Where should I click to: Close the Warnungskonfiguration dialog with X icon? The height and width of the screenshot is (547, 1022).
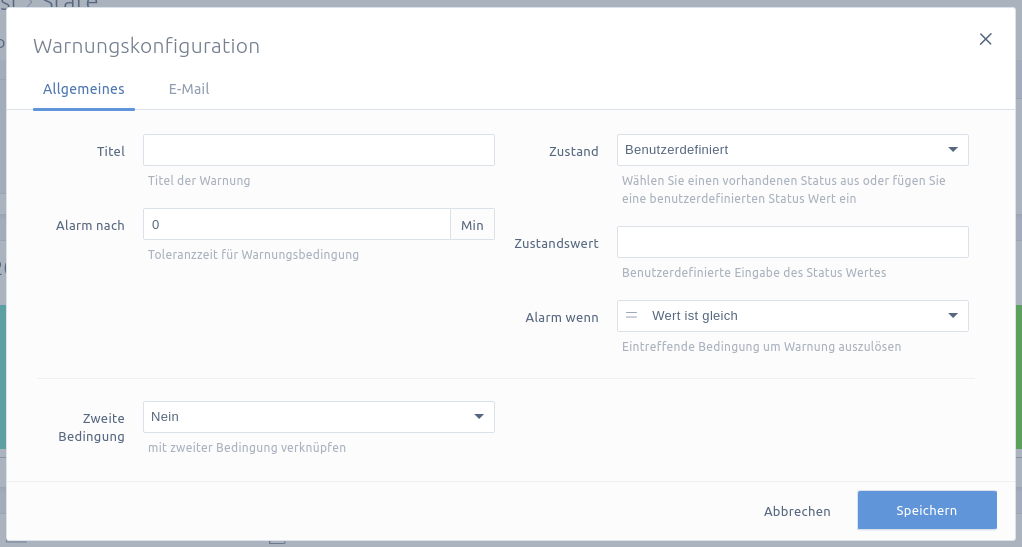coord(986,39)
